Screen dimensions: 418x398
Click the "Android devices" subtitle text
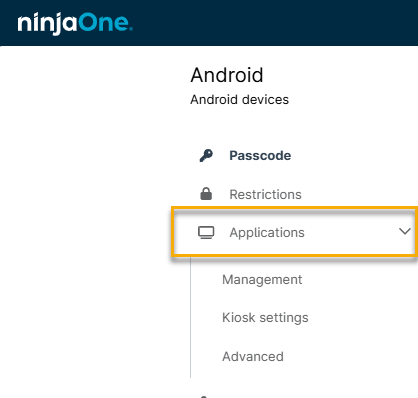coord(239,100)
